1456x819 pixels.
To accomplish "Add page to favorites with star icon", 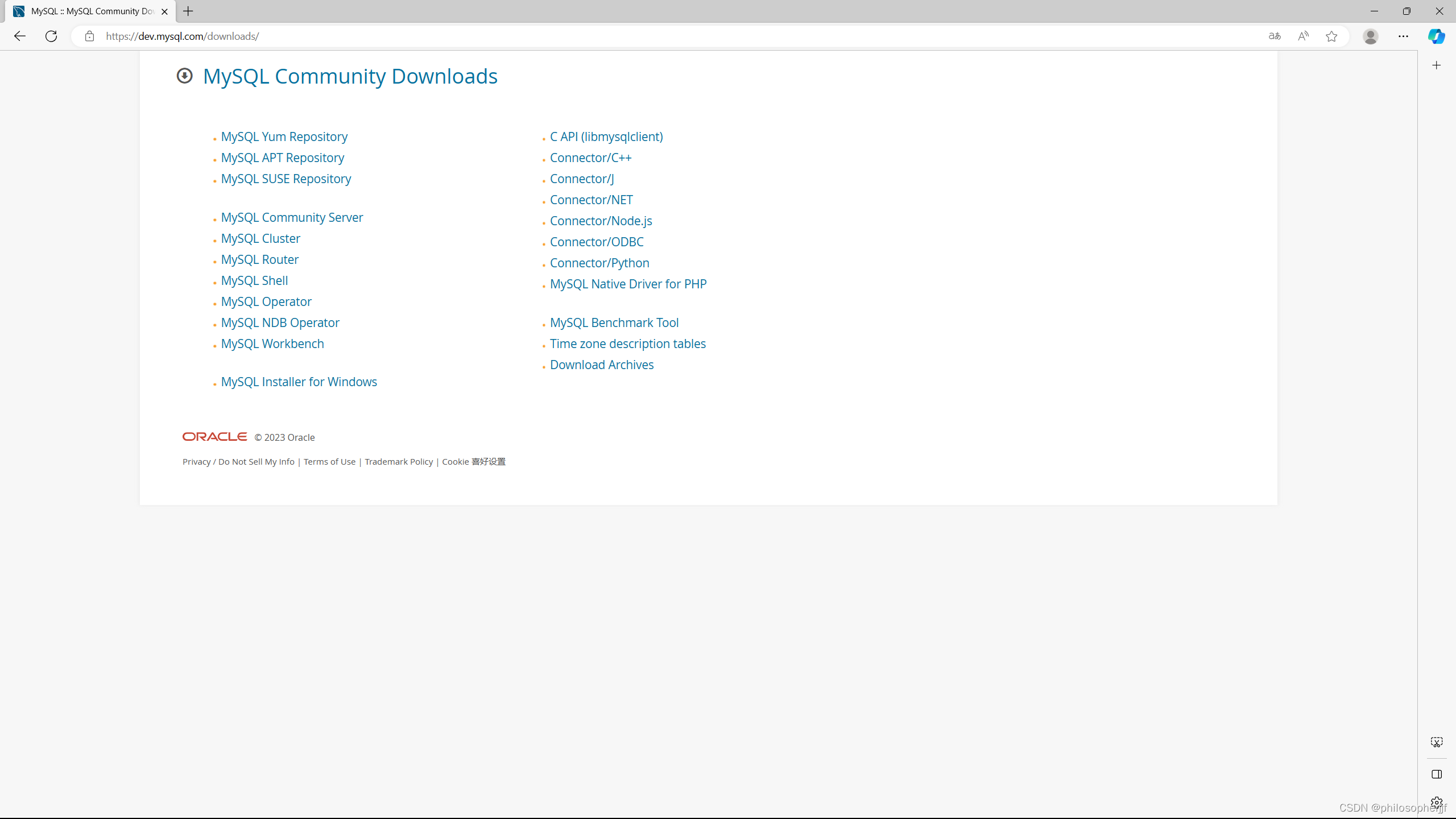I will pos(1331,36).
